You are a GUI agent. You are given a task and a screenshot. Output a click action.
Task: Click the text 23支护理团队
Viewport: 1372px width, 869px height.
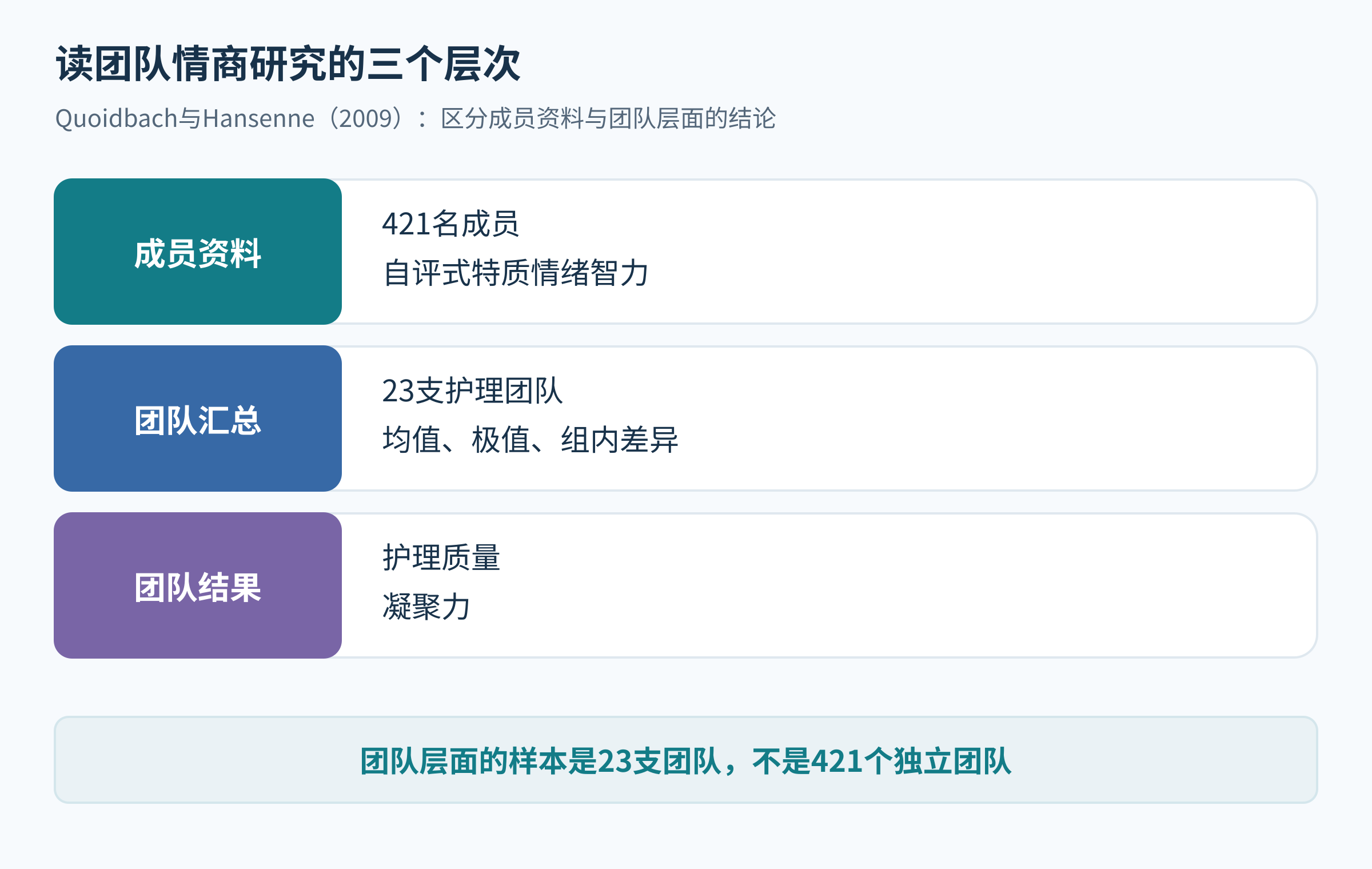[x=472, y=390]
